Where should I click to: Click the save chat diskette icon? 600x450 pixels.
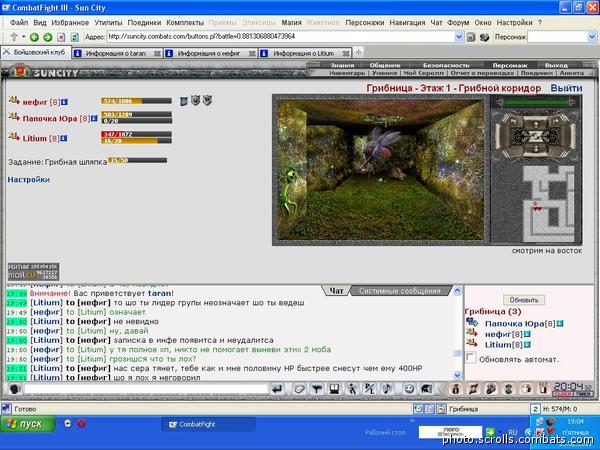coord(334,389)
